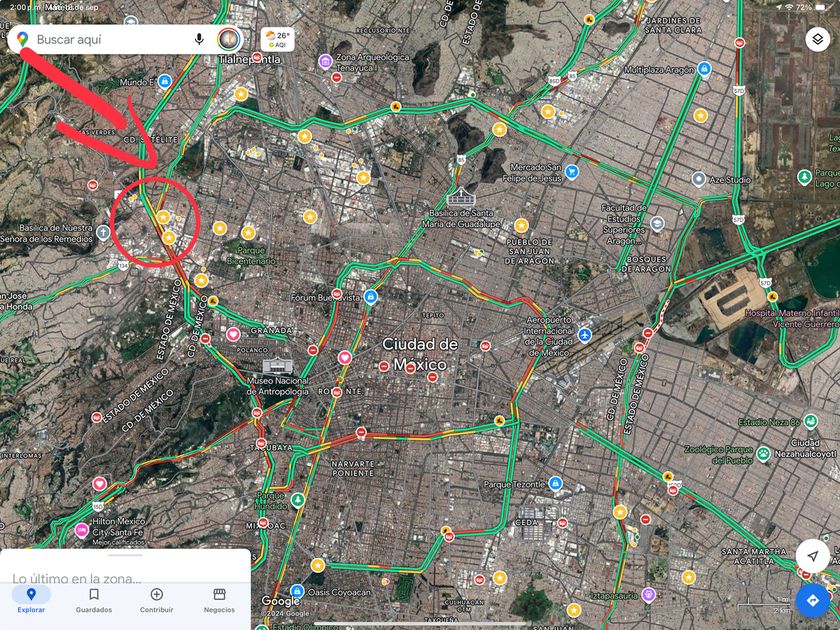Image resolution: width=840 pixels, height=630 pixels.
Task: Tap the my-location arrow button
Action: coord(813,556)
